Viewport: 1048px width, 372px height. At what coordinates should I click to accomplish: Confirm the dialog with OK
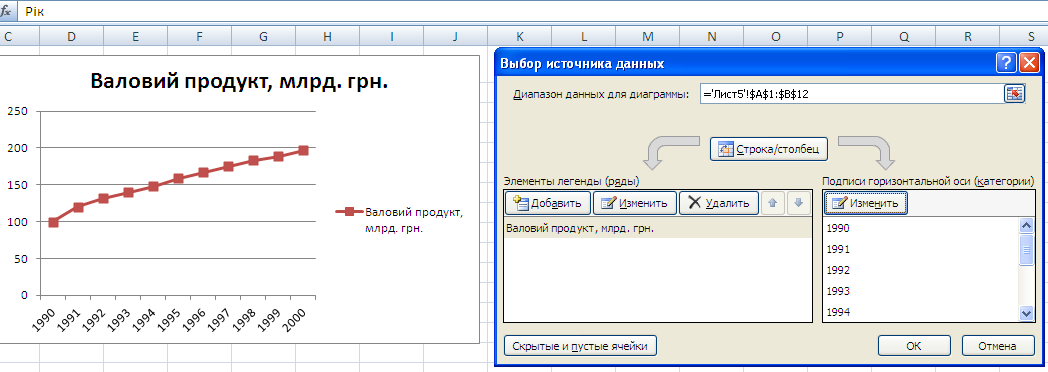click(x=914, y=346)
